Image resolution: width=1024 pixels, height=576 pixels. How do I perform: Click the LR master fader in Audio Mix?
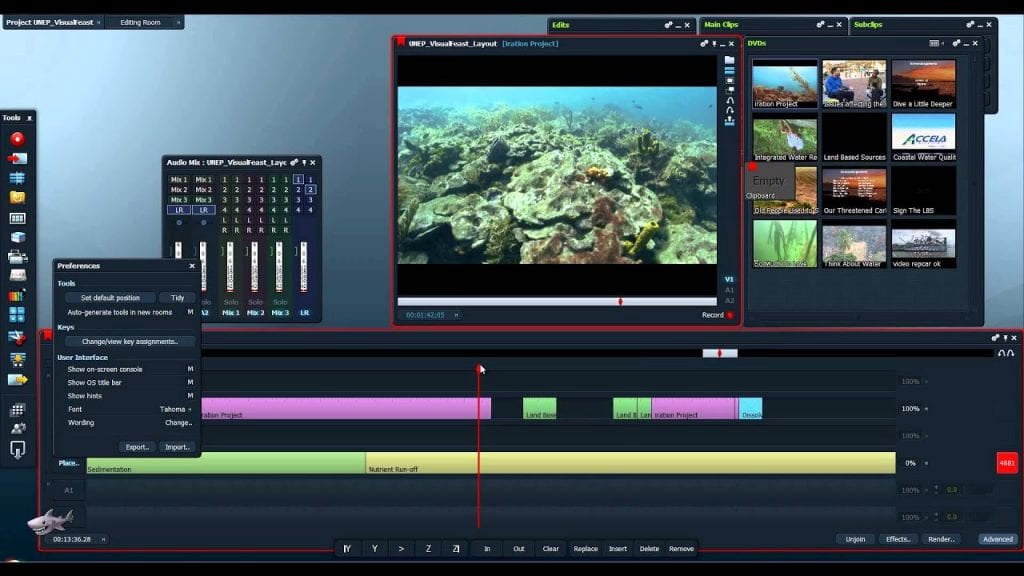(x=304, y=266)
